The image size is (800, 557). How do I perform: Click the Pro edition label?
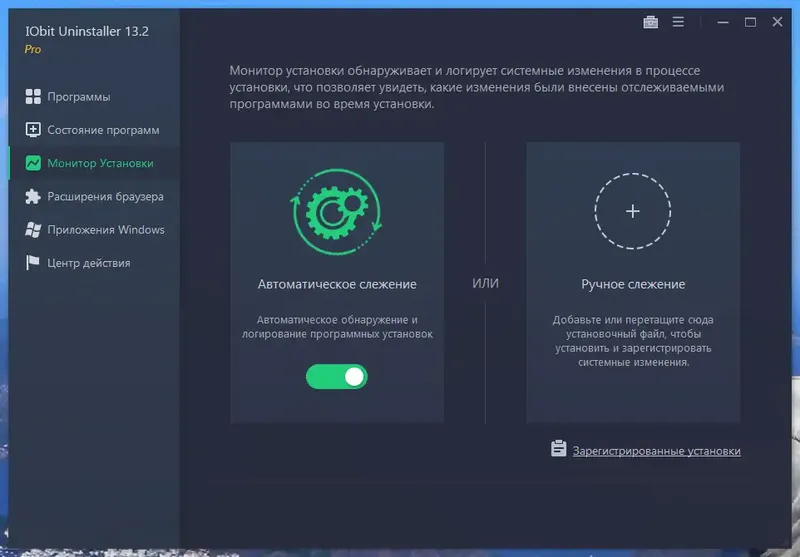click(x=33, y=49)
